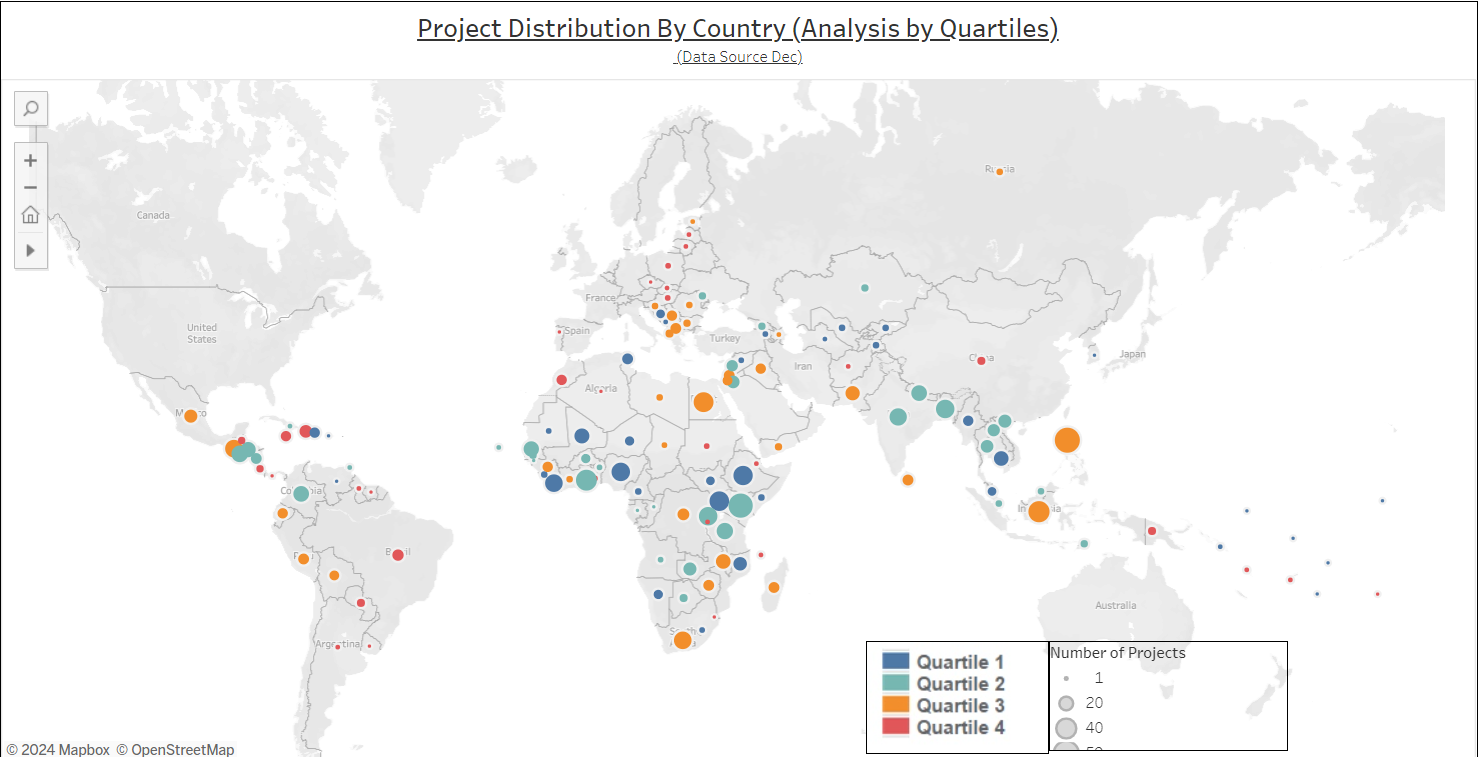Image resolution: width=1481 pixels, height=757 pixels.
Task: Click the Quartile 3 orange swatch
Action: [x=896, y=705]
